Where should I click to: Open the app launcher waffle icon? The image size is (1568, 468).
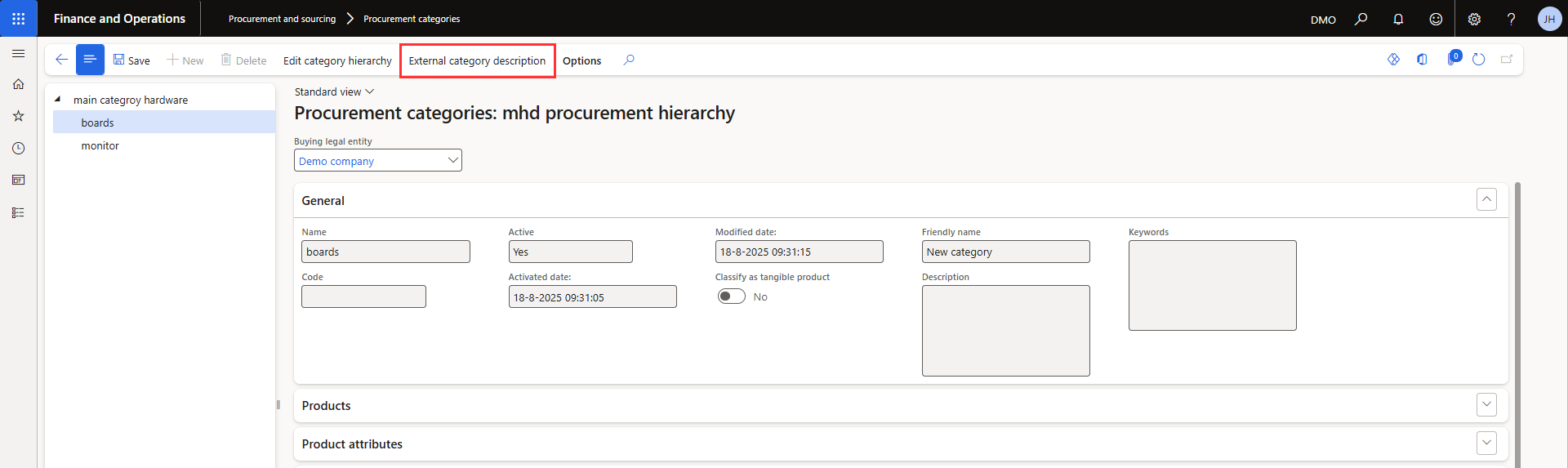[x=18, y=19]
